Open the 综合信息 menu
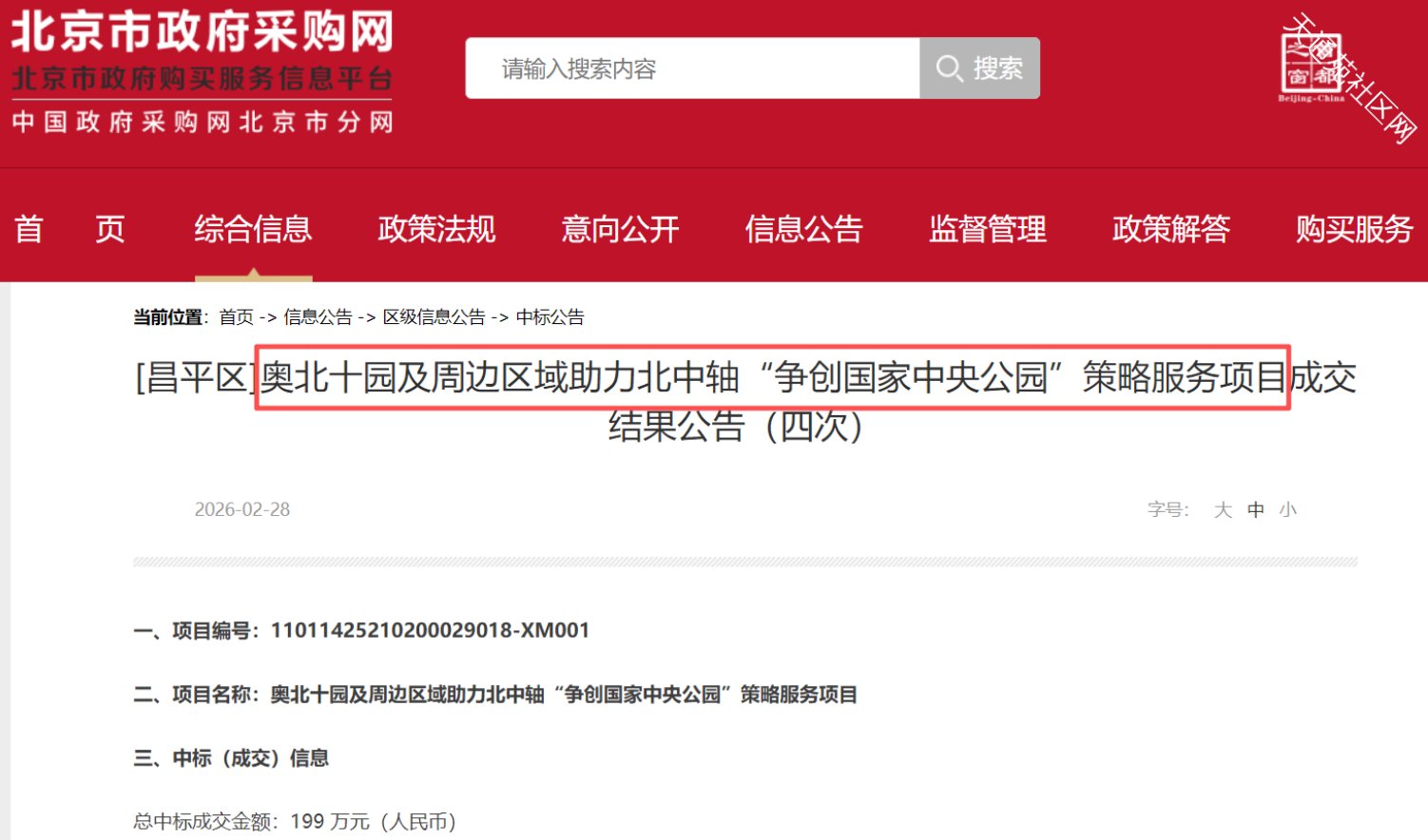Viewport: 1428px width, 840px height. (254, 230)
